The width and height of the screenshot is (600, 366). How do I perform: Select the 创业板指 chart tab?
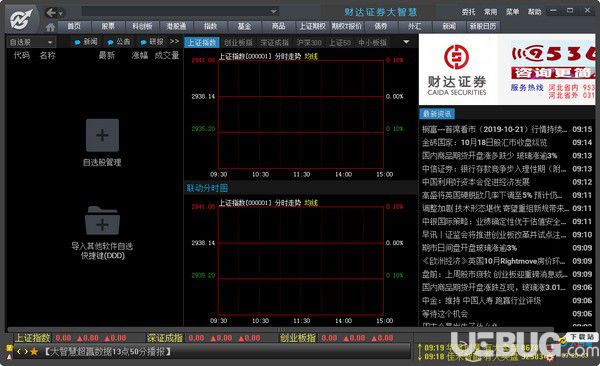pyautogui.click(x=238, y=42)
